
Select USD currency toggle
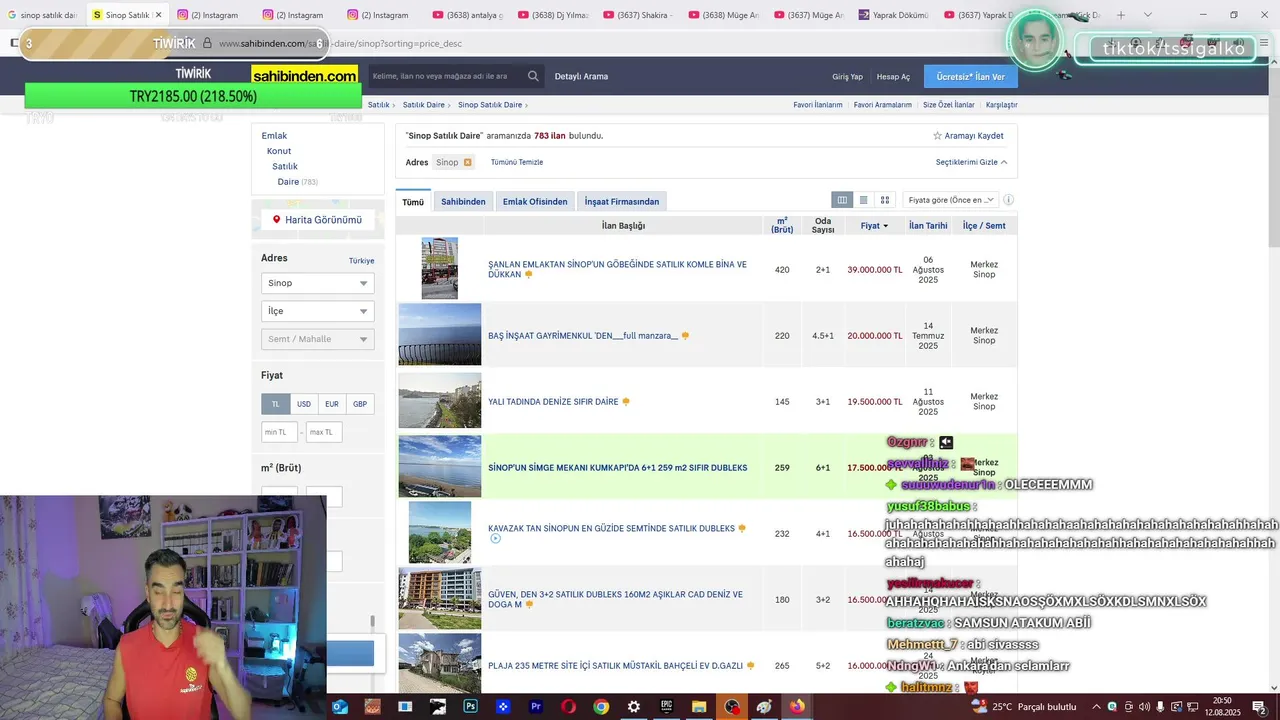point(304,404)
